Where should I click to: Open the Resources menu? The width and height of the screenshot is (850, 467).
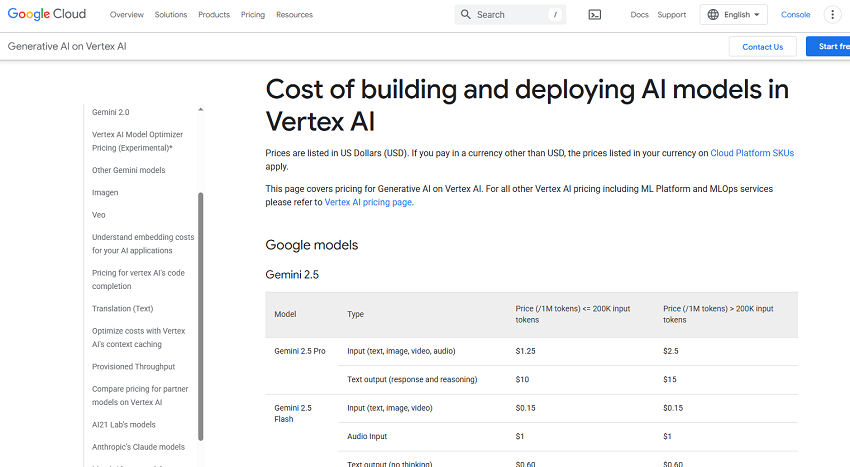click(294, 15)
